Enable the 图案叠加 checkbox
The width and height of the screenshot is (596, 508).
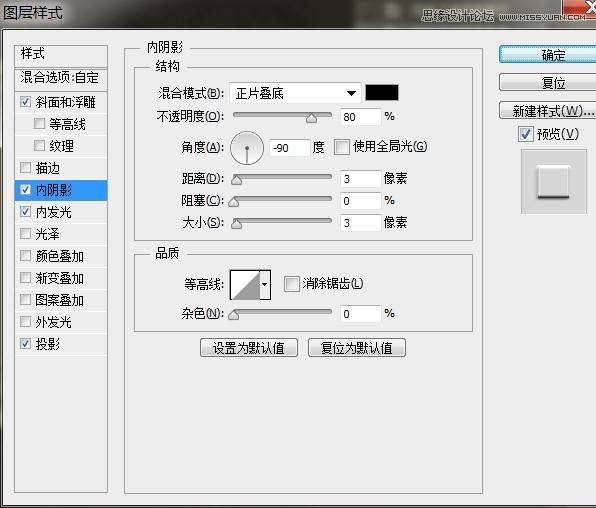(x=25, y=300)
